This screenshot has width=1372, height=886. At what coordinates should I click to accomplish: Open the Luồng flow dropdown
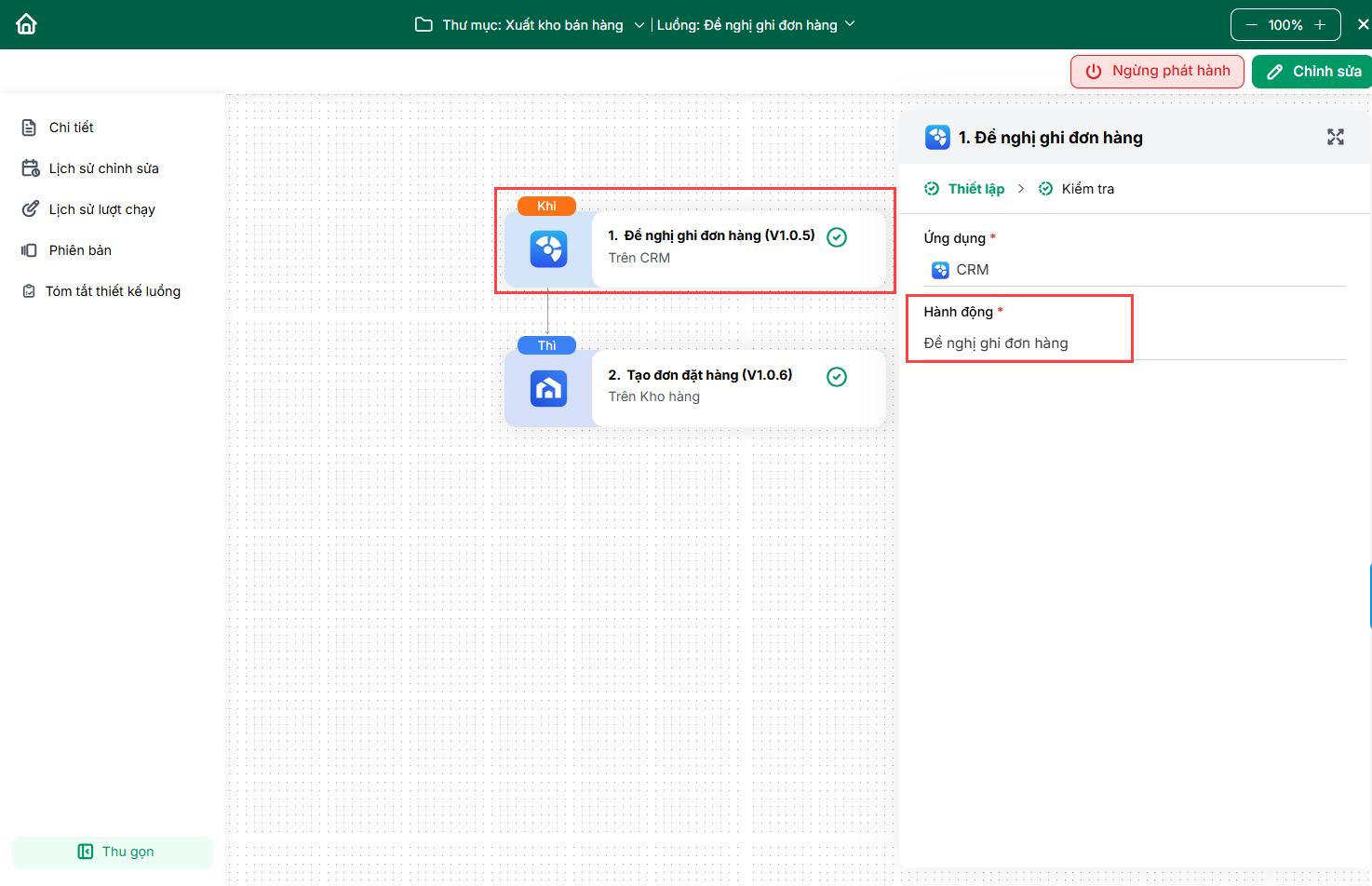click(849, 24)
